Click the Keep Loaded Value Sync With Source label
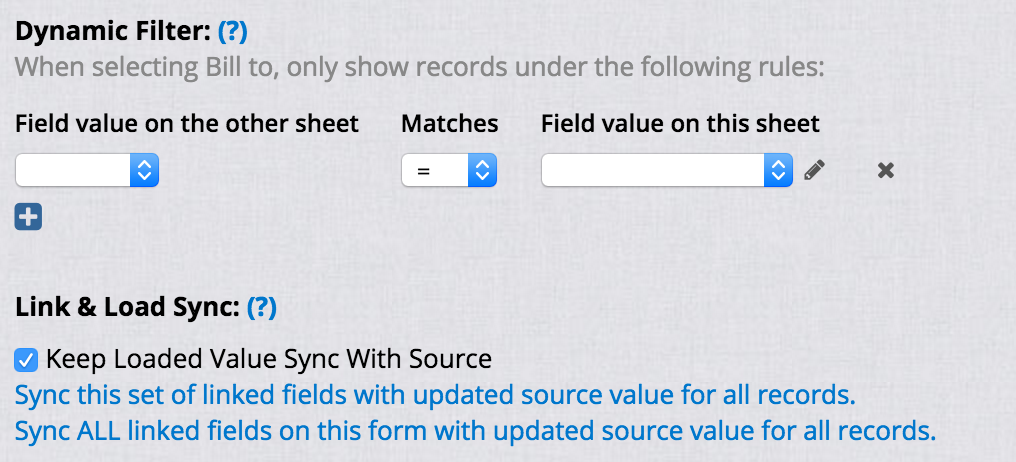The height and width of the screenshot is (462, 1016). pyautogui.click(x=269, y=360)
